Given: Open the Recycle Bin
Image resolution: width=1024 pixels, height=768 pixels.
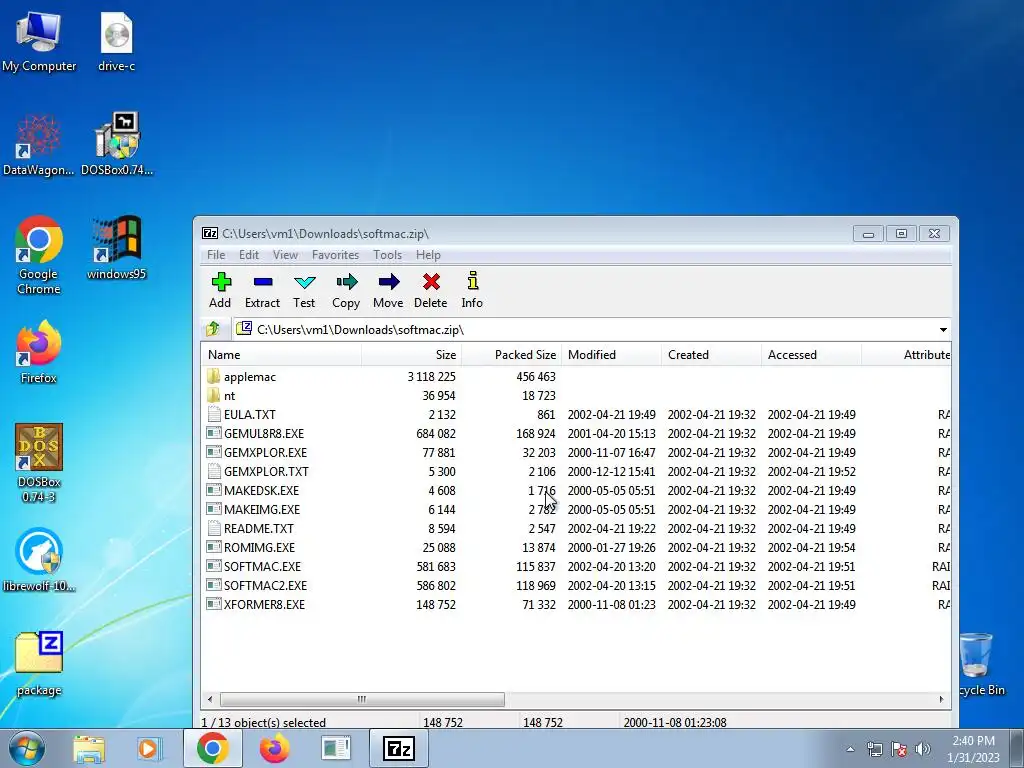Looking at the screenshot, I should coord(980,664).
